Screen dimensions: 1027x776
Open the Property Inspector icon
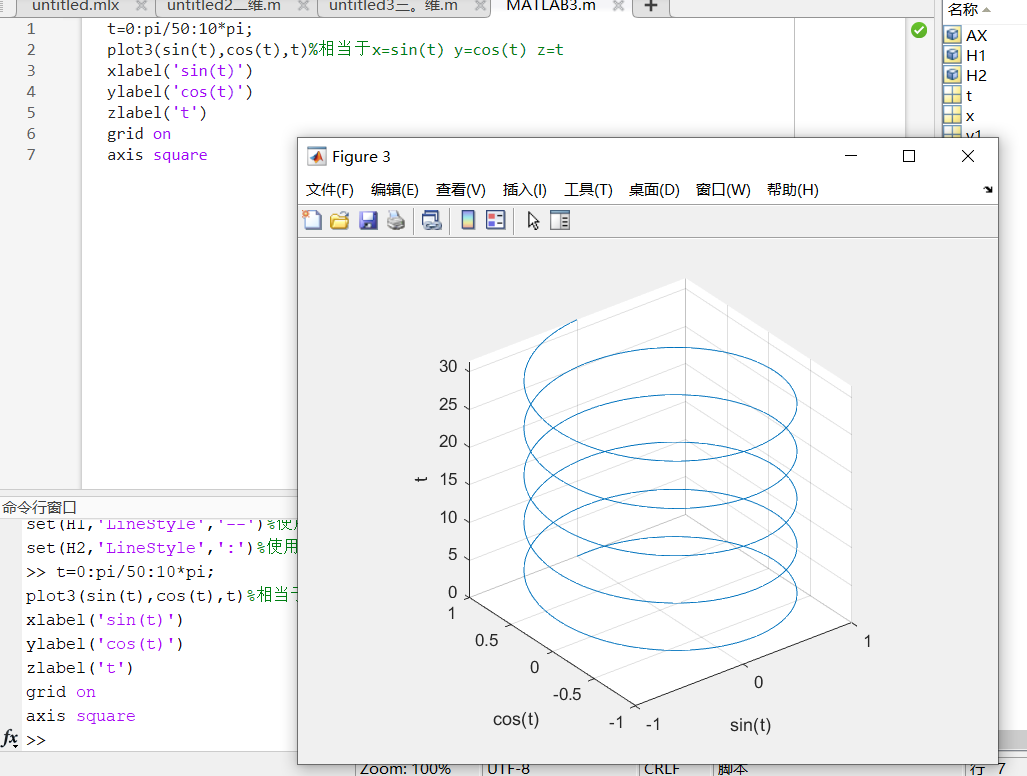click(x=560, y=220)
